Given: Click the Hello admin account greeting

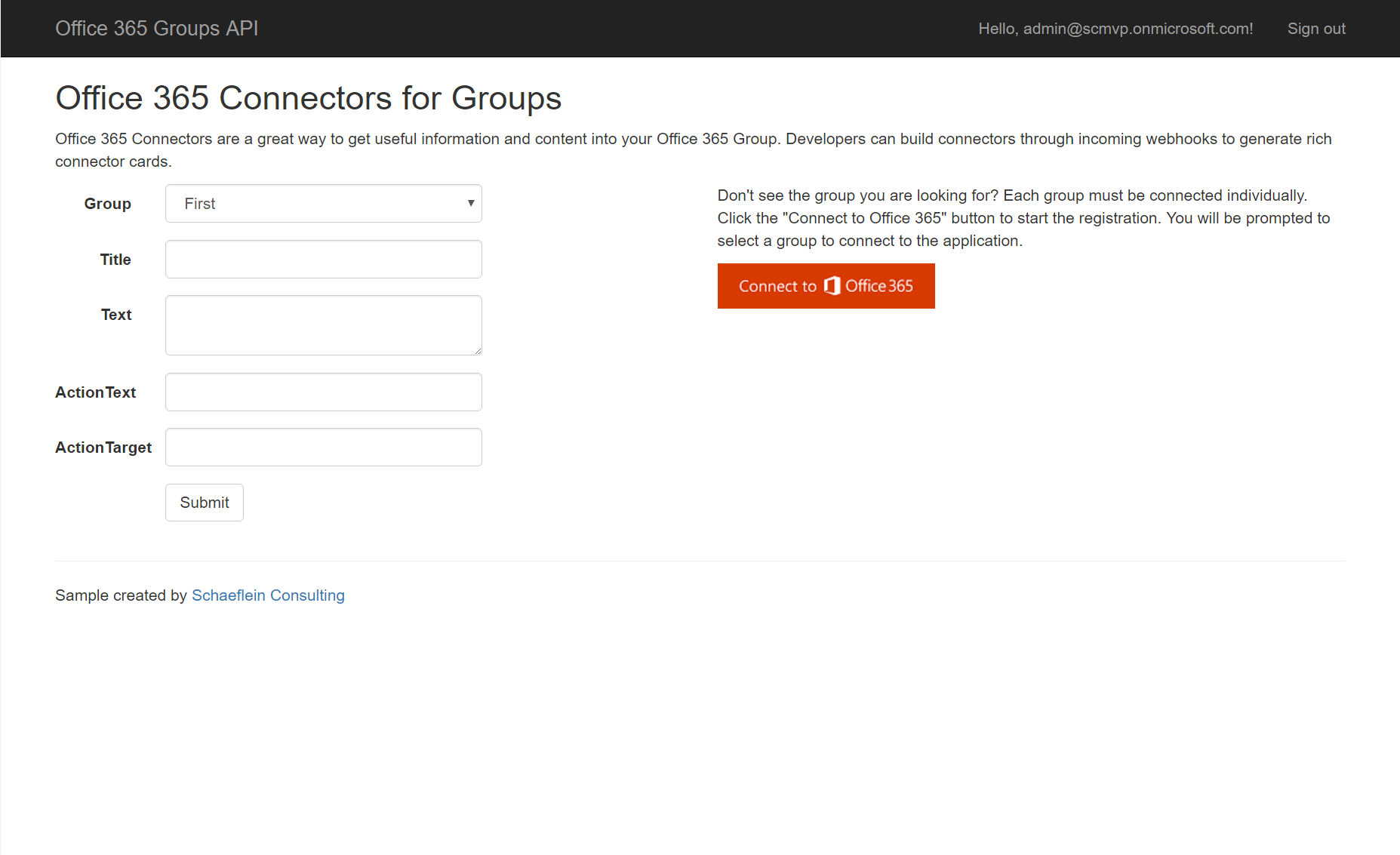Looking at the screenshot, I should coord(1115,29).
